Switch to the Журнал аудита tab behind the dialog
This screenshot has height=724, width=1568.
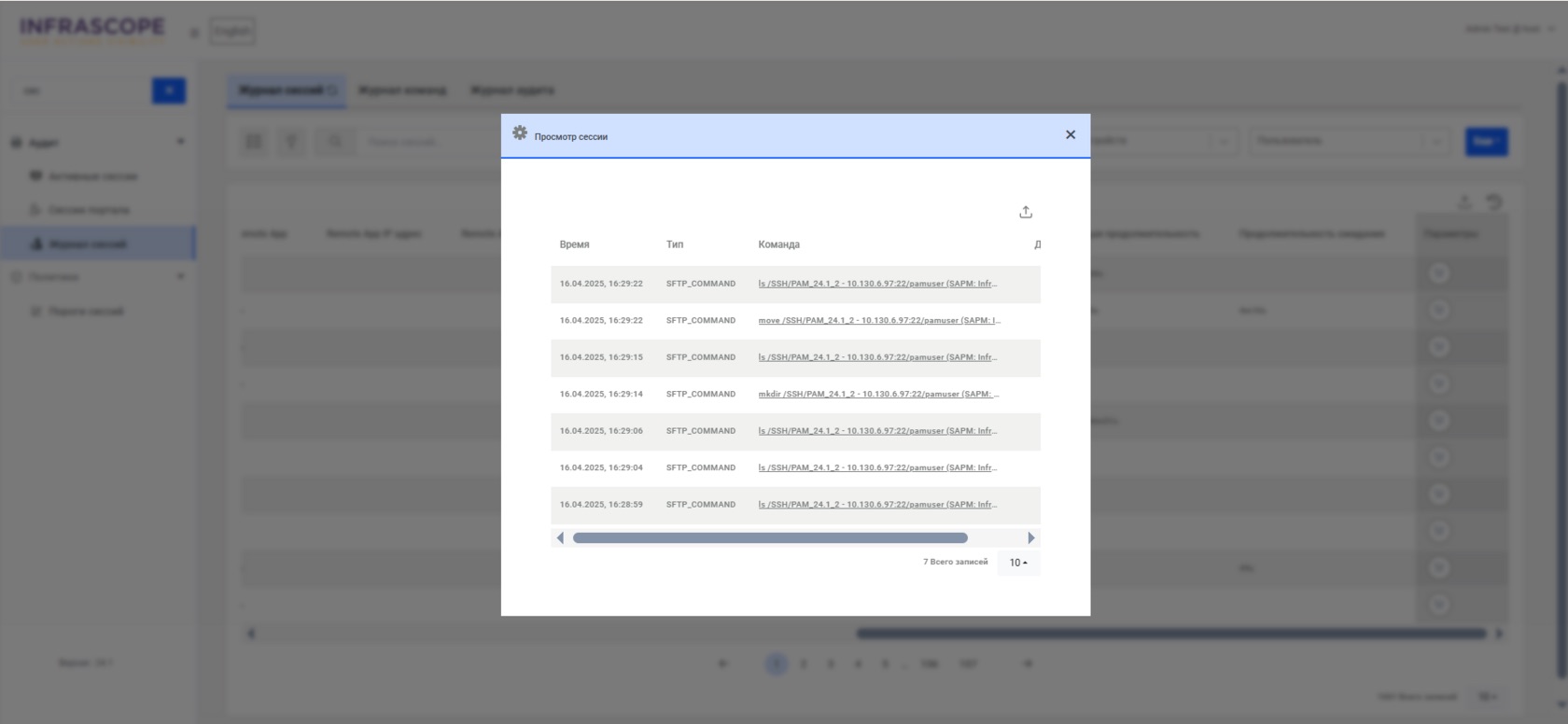[x=512, y=90]
